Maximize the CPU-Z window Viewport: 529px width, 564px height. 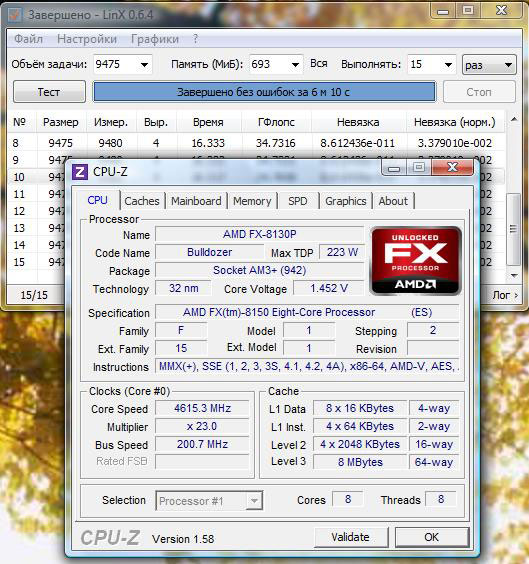coord(419,168)
